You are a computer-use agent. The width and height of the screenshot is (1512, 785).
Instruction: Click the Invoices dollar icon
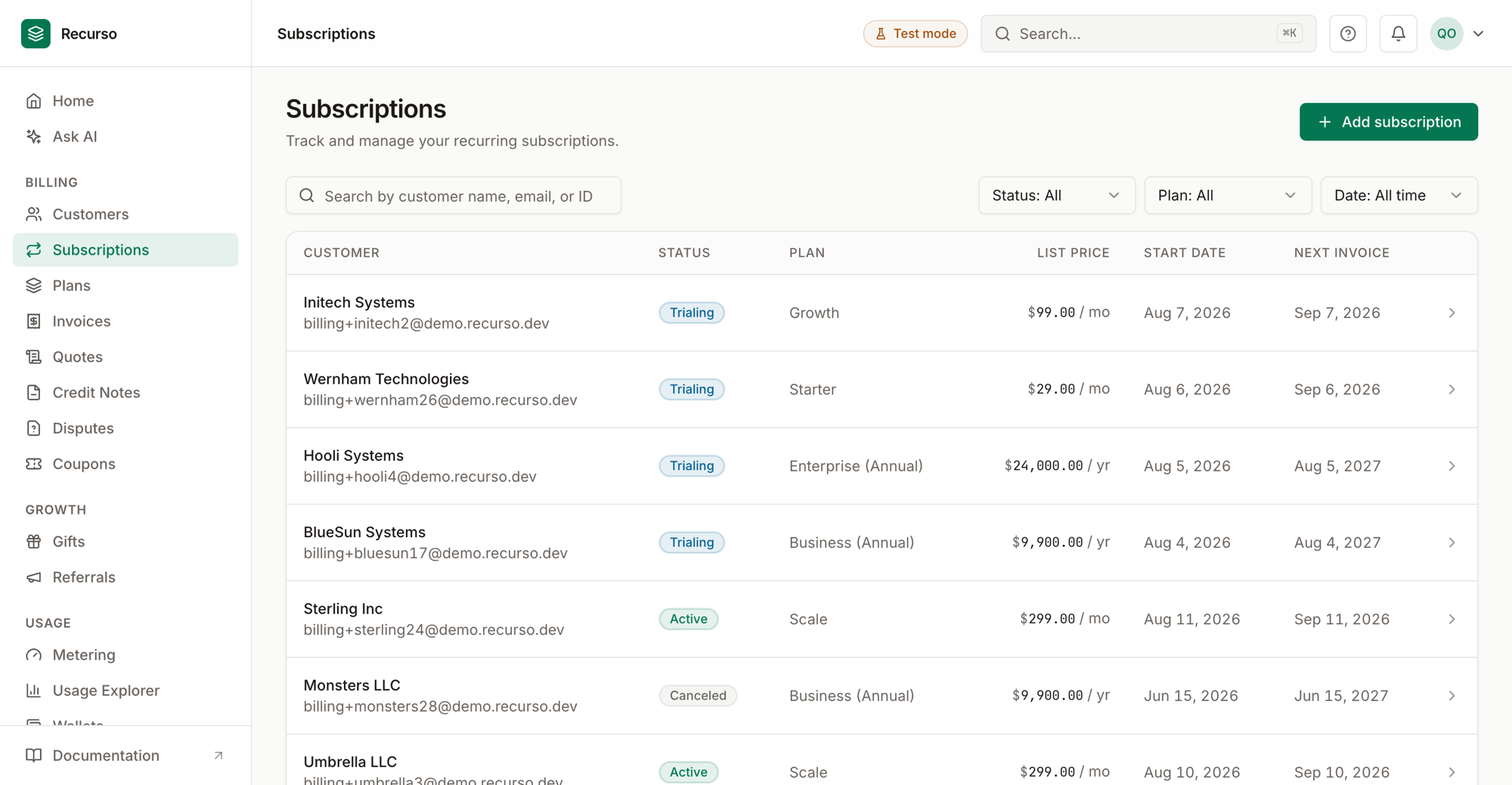33,320
